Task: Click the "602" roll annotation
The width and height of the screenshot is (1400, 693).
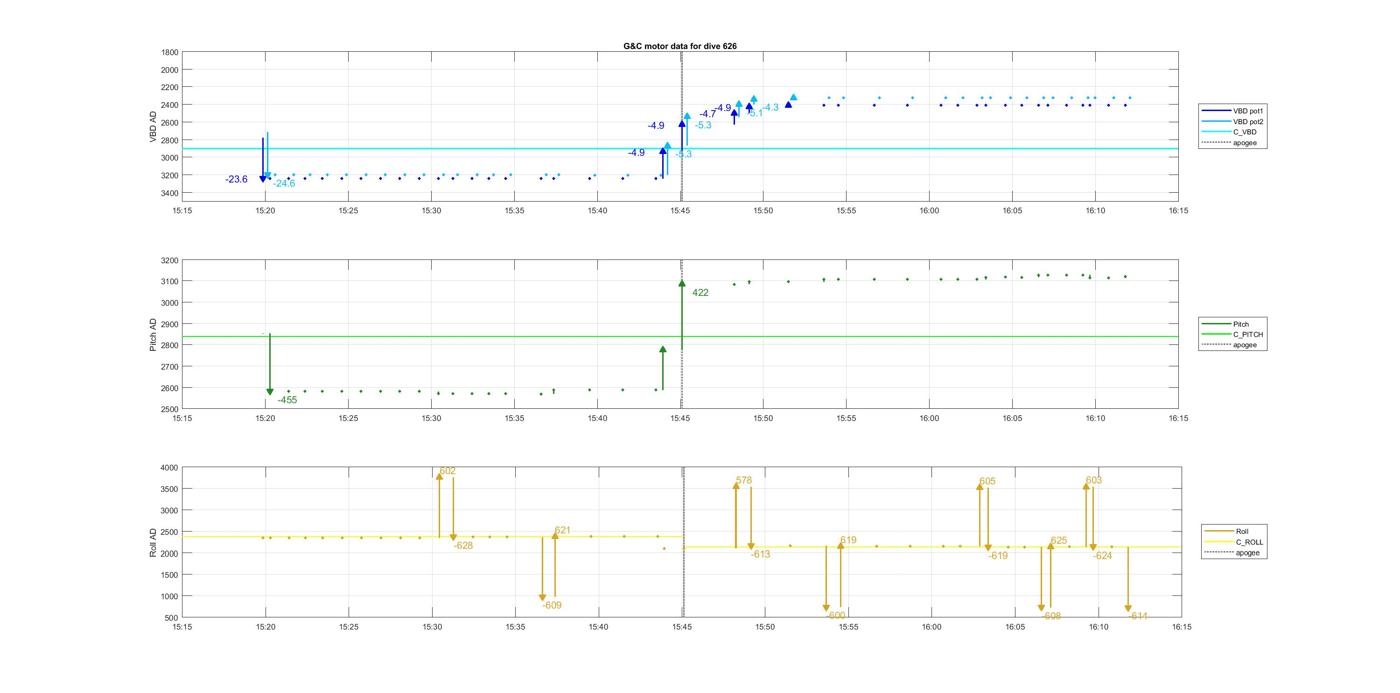Action: 448,471
